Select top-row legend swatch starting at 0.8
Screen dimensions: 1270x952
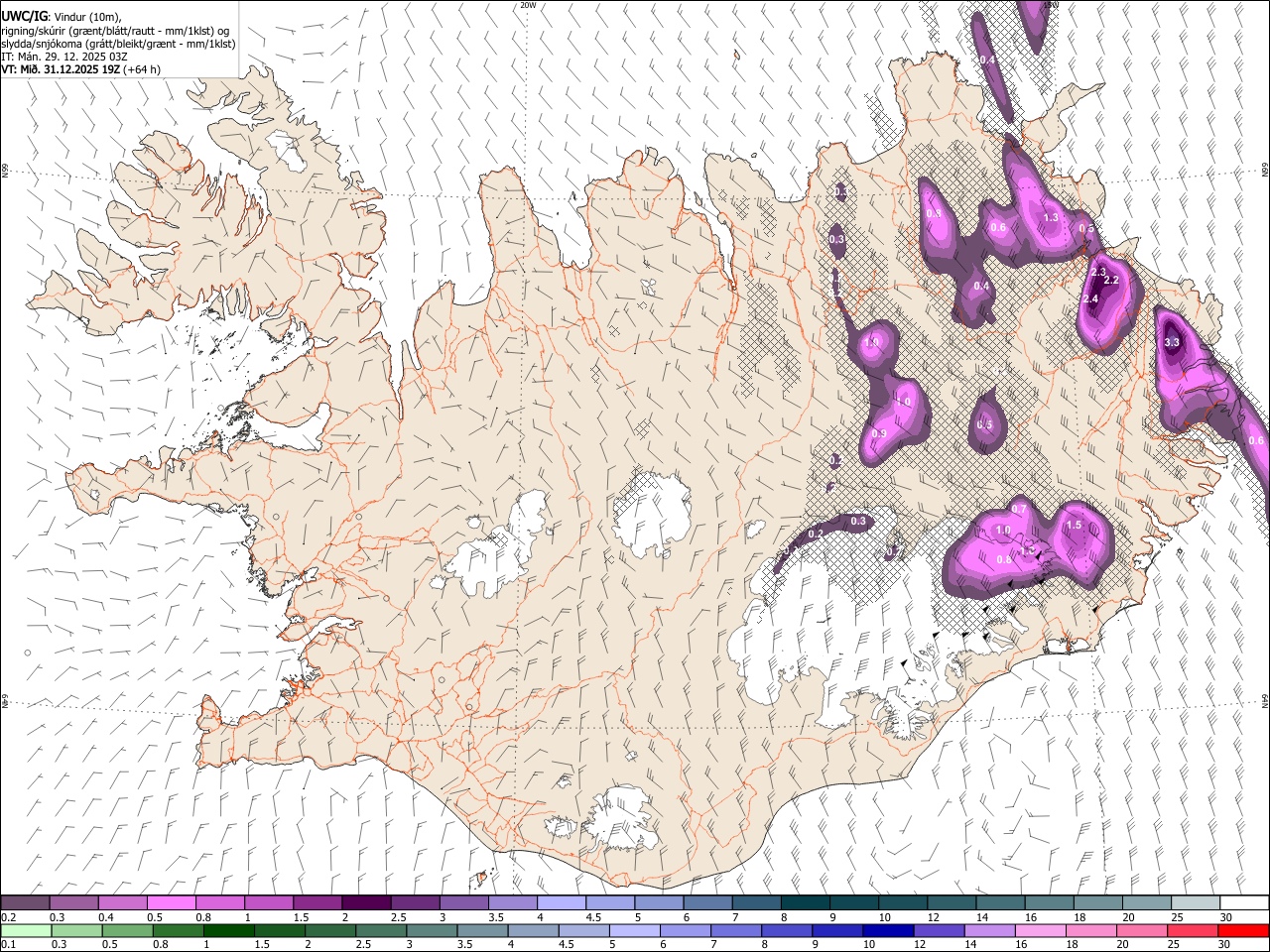tap(219, 902)
